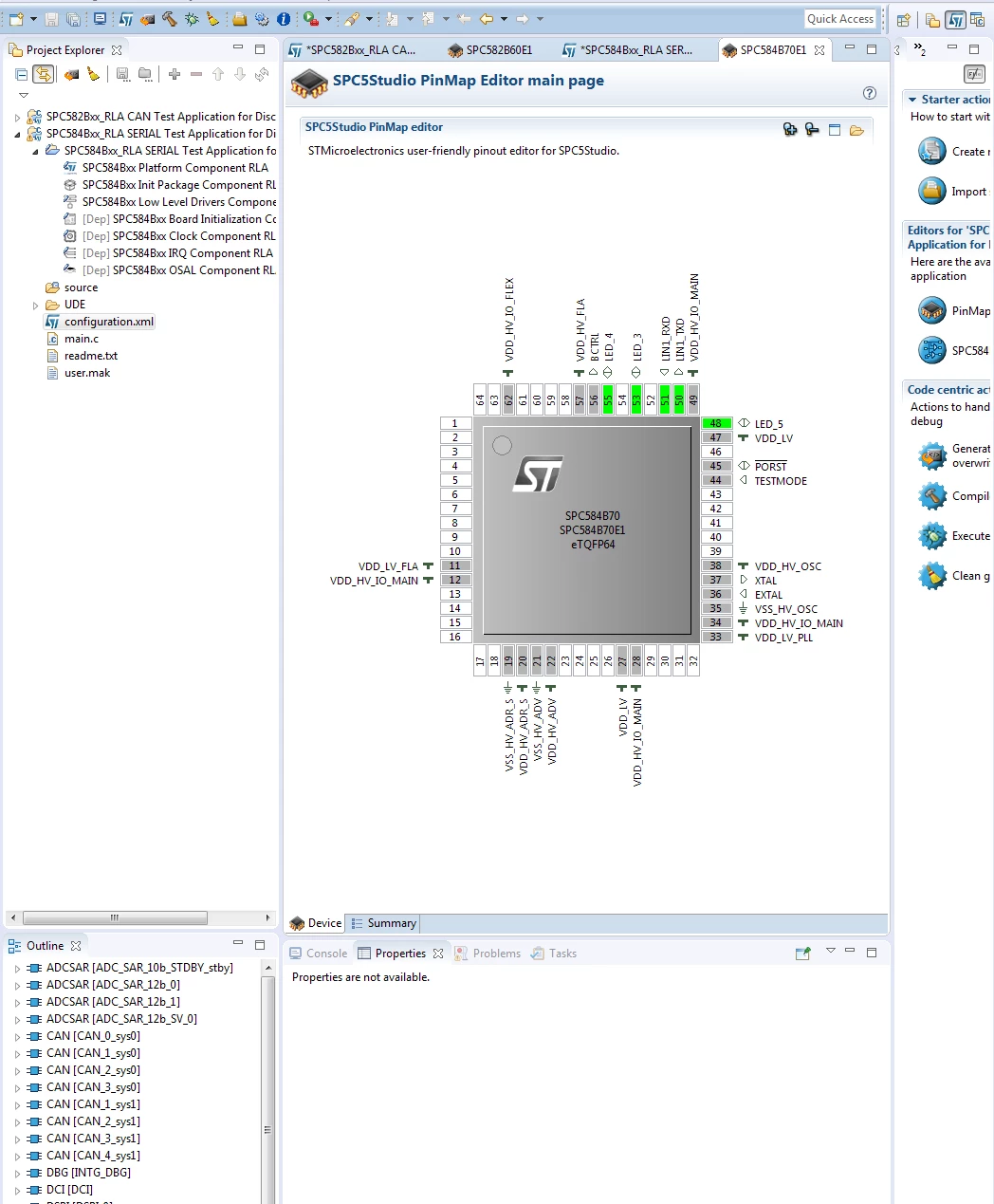Click zoom out icon in PinMap editor
The height and width of the screenshot is (1204, 994).
pyautogui.click(x=812, y=130)
